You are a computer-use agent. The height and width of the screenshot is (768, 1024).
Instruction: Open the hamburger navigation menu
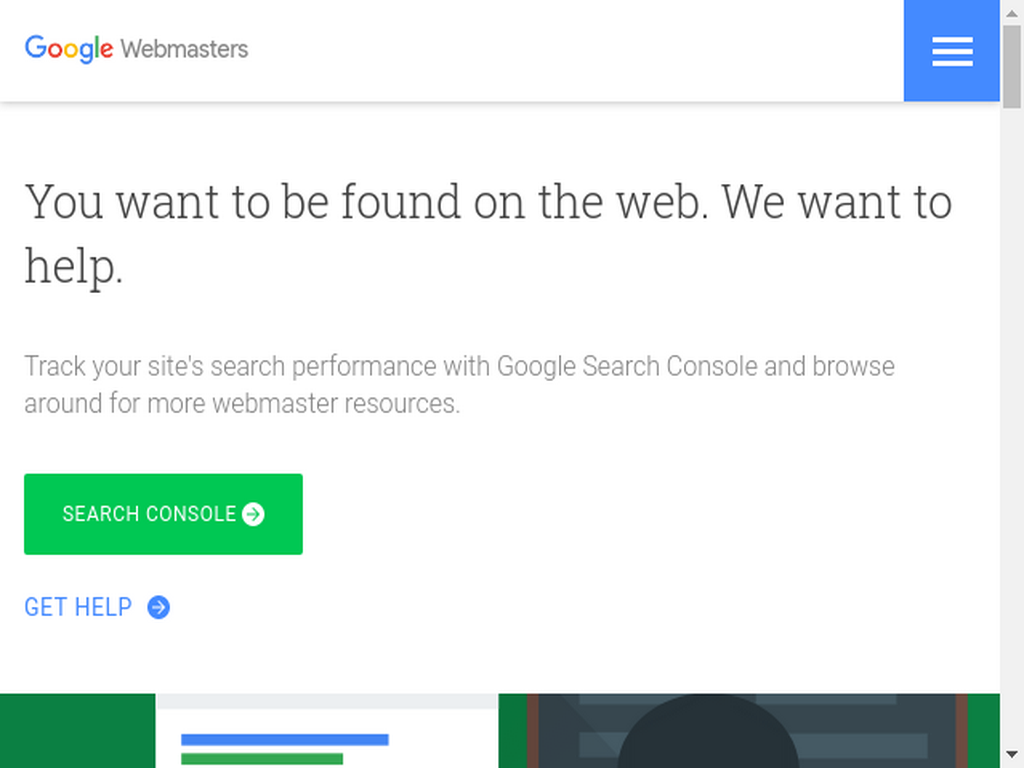pos(952,50)
